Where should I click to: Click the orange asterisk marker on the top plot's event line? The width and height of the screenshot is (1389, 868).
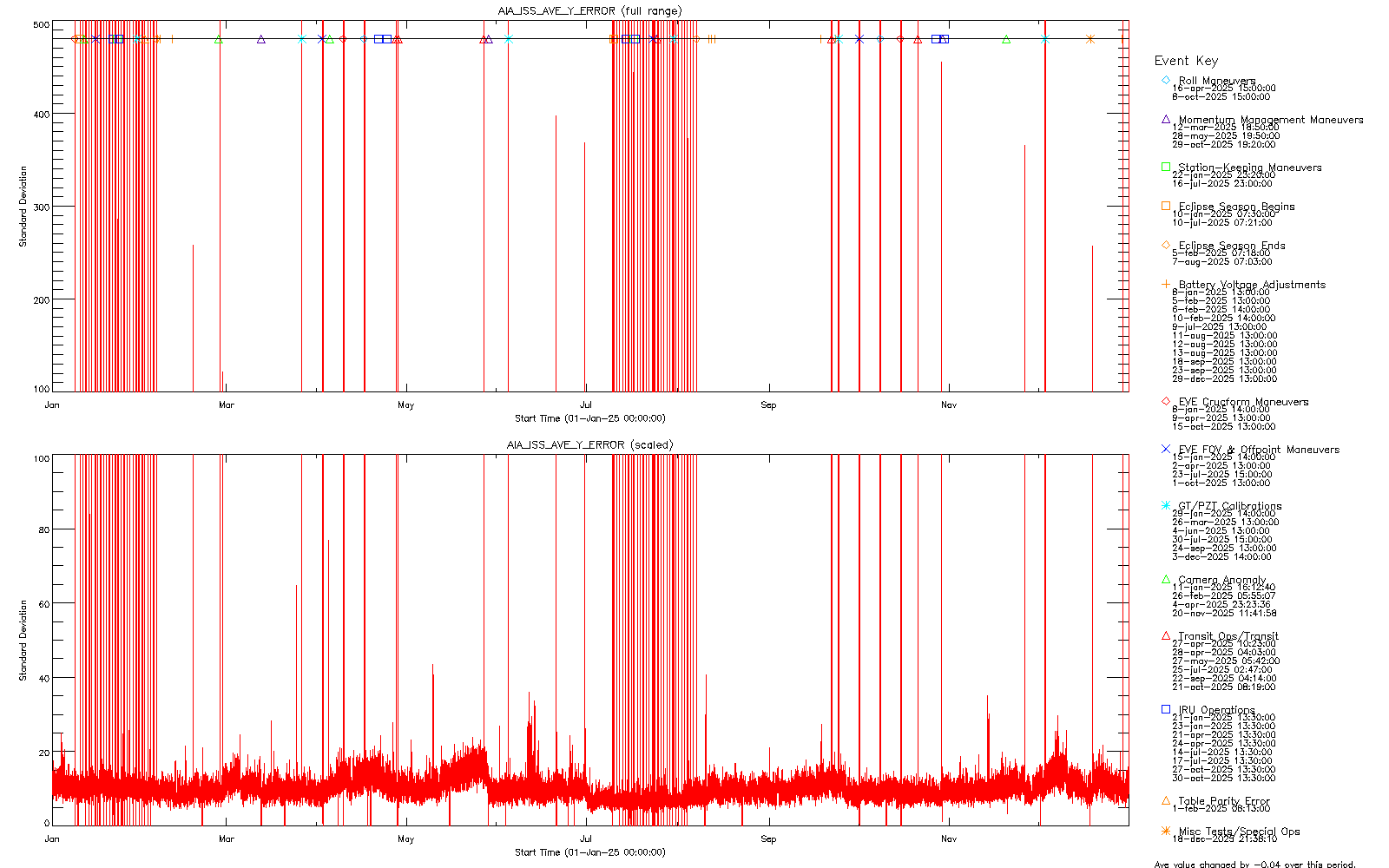point(1090,39)
